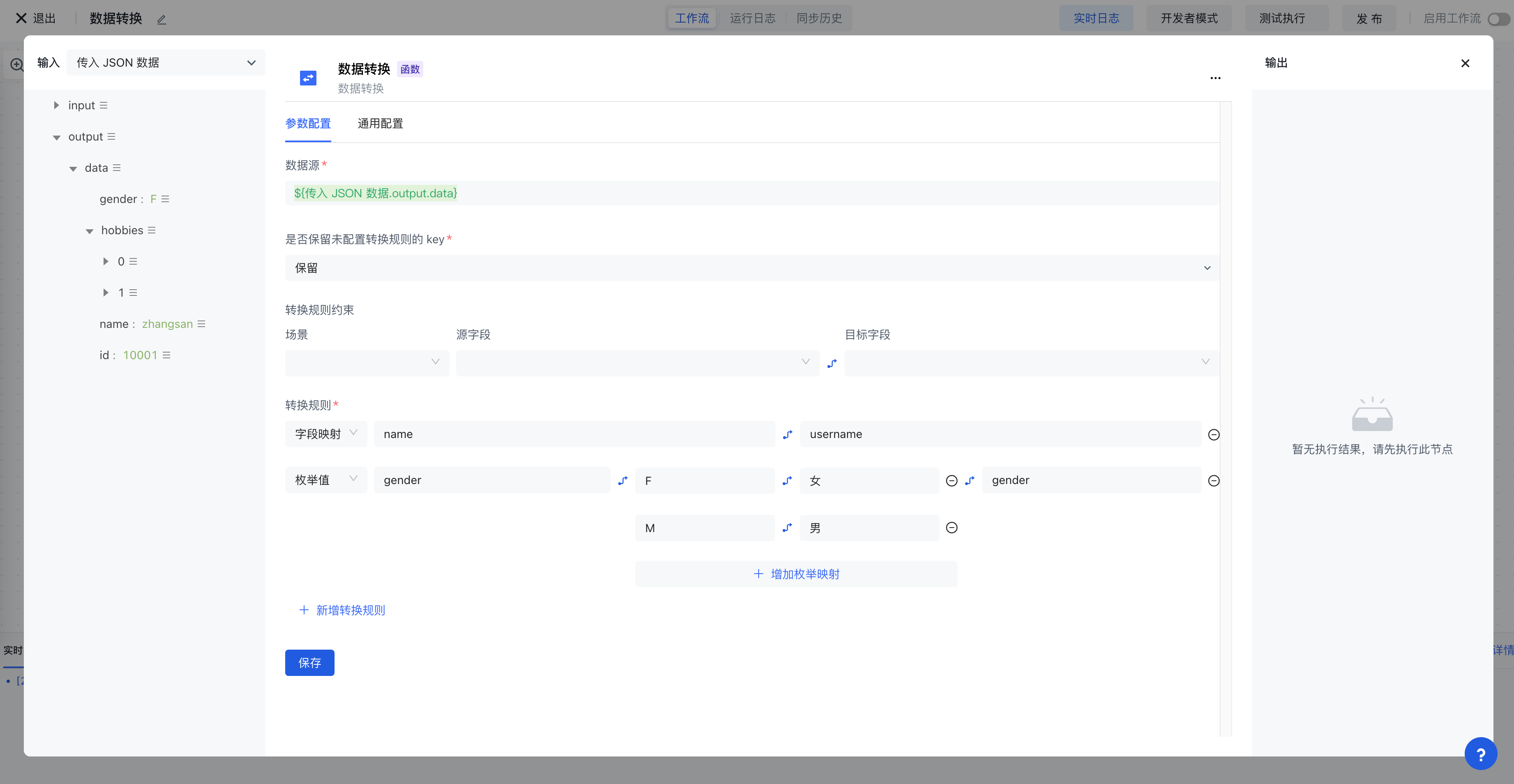
Task: Open the 保留 key retention dropdown
Action: tap(752, 268)
